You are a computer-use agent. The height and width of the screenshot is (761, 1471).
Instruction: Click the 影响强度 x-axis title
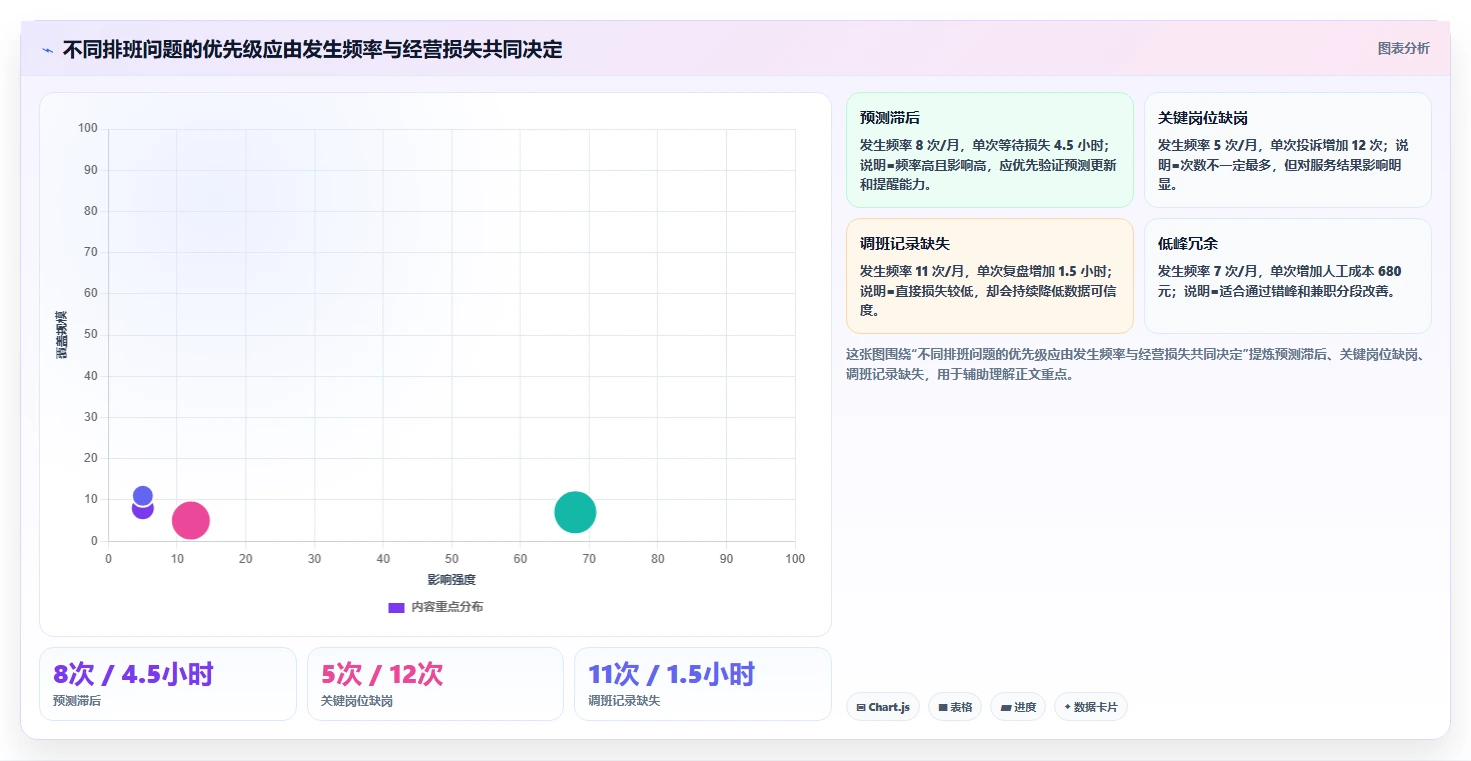[452, 580]
